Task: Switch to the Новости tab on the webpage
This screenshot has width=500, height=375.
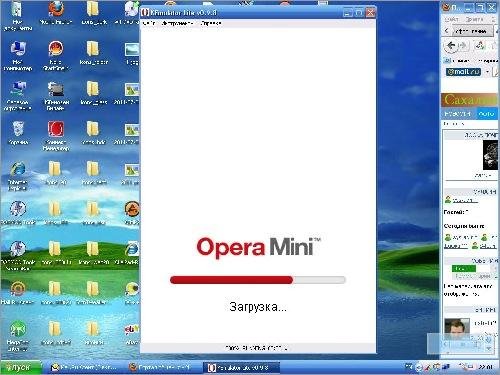Action: pos(459,114)
